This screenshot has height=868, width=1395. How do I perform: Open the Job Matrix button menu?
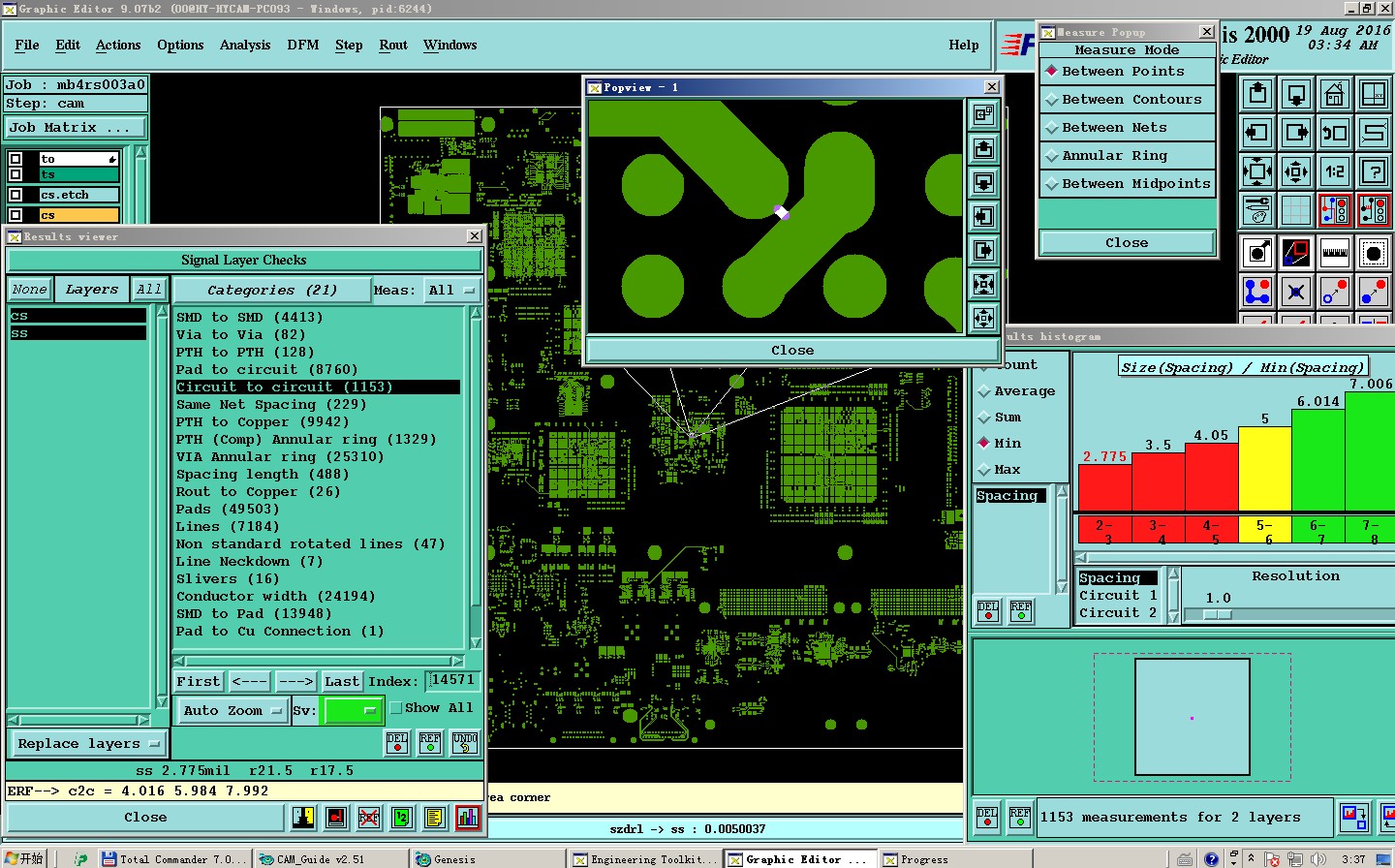(76, 128)
